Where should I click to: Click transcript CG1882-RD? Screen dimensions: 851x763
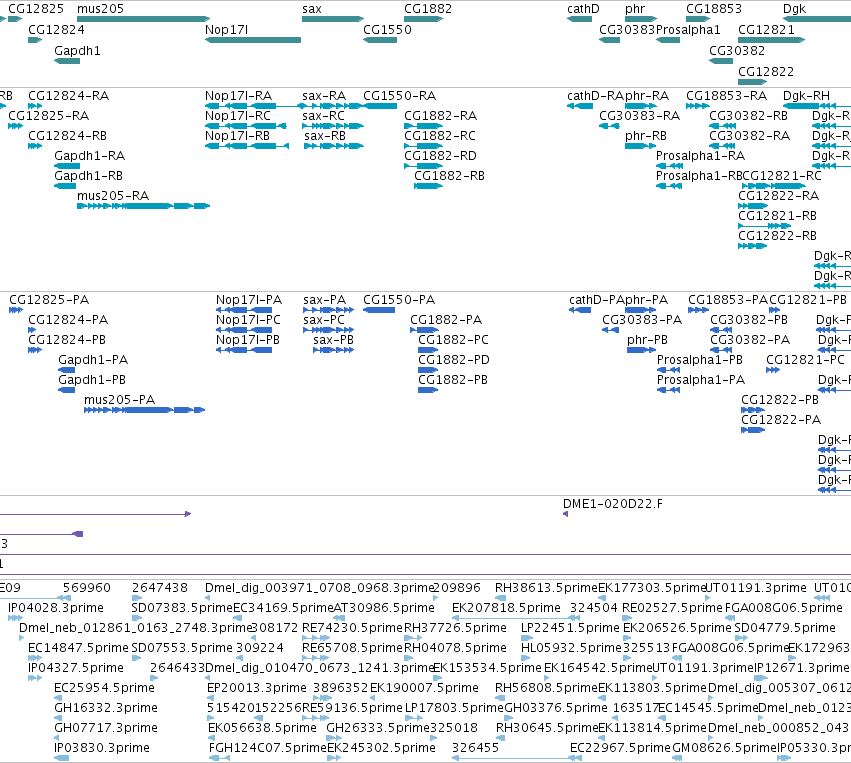(x=440, y=156)
